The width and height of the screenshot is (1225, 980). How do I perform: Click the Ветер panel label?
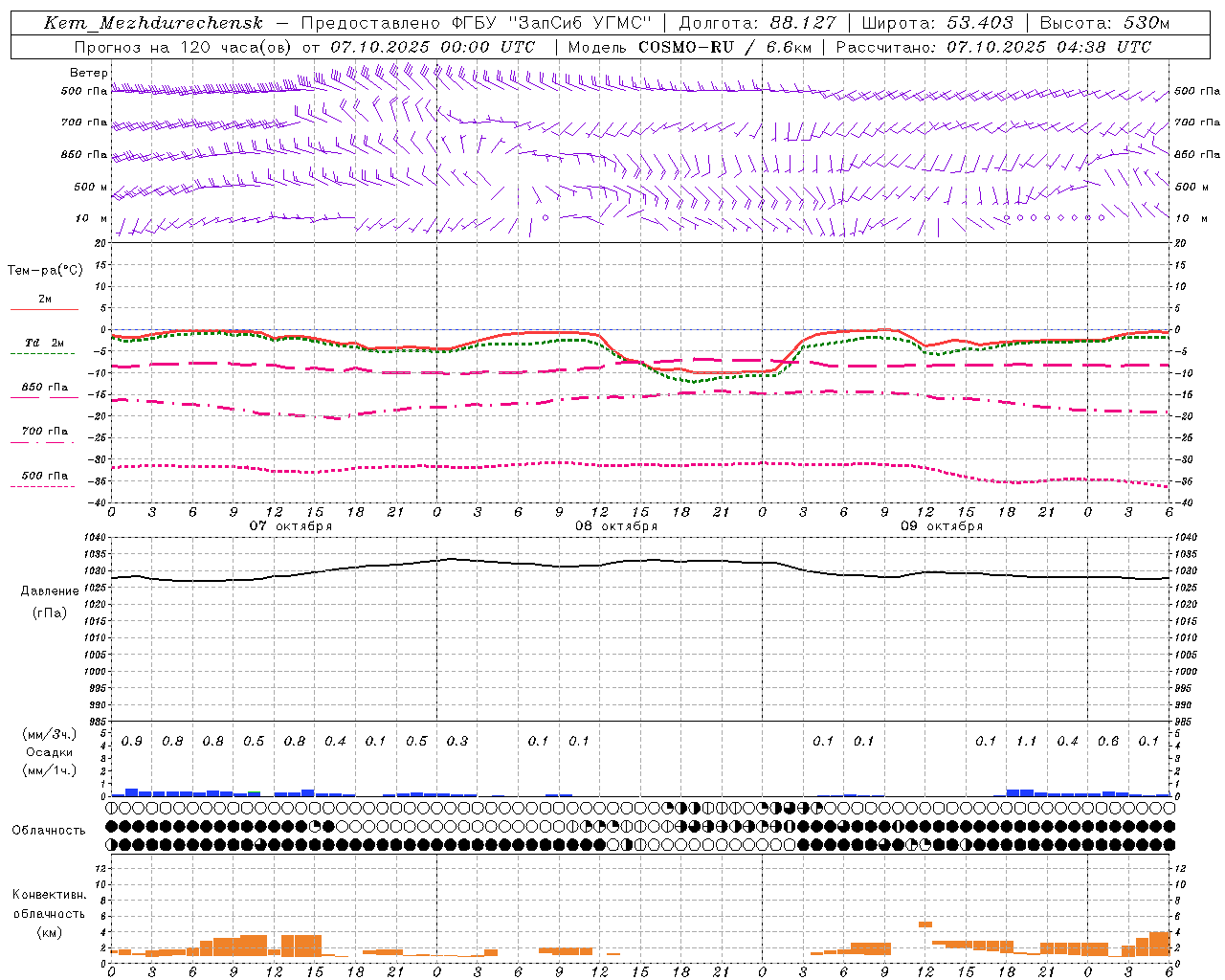pos(89,73)
